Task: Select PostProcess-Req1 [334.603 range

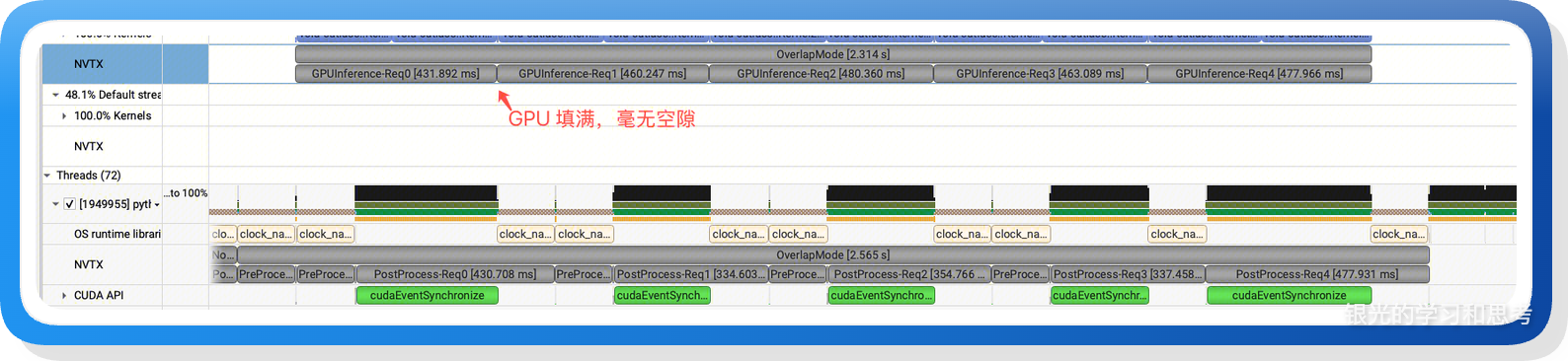Action: (x=690, y=274)
